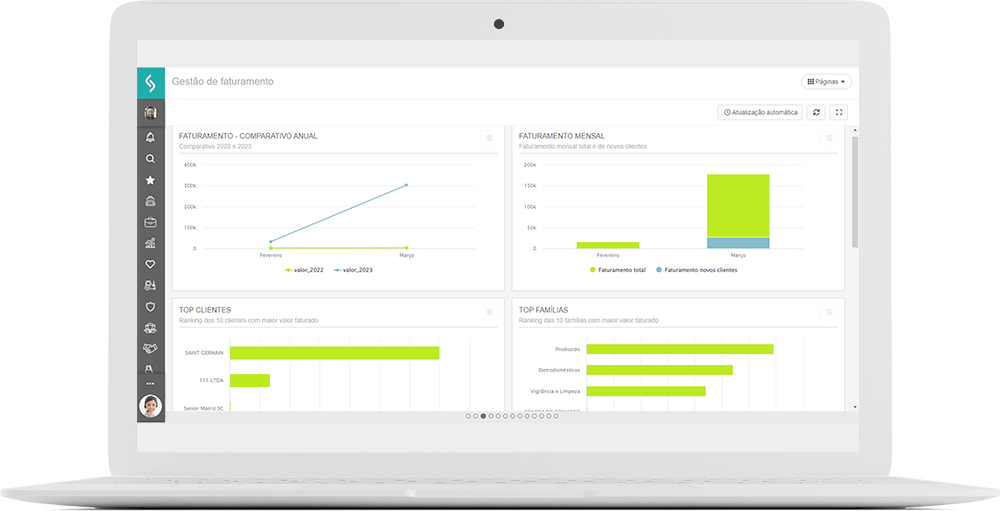Image resolution: width=1000 pixels, height=511 pixels.
Task: Show more sidebar items via ellipsis
Action: click(150, 383)
